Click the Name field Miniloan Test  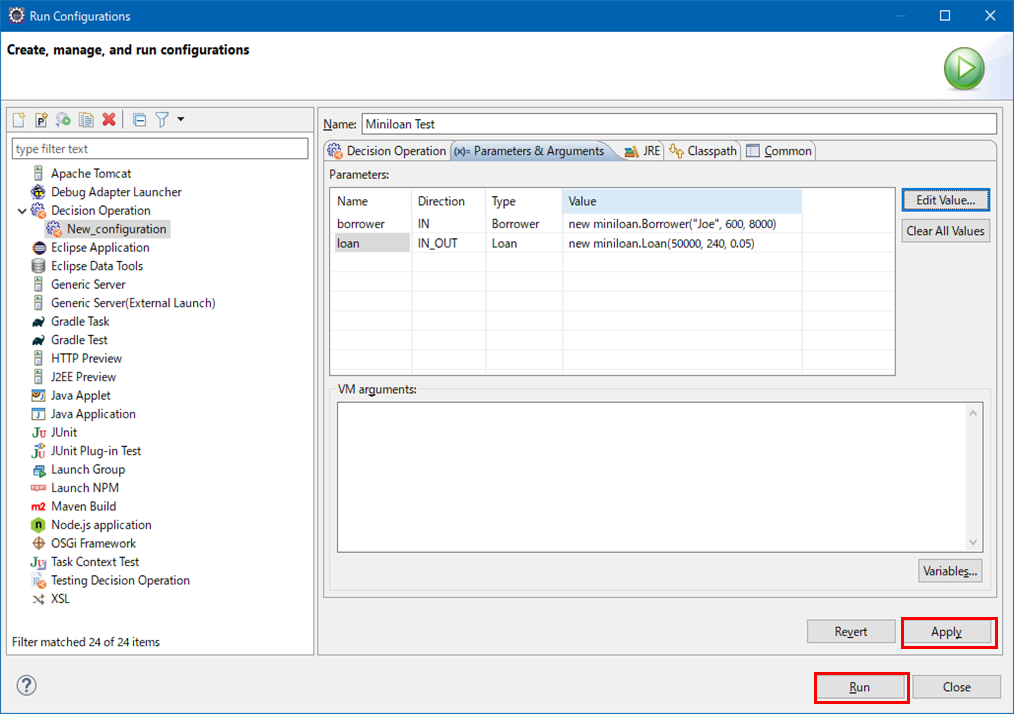679,124
